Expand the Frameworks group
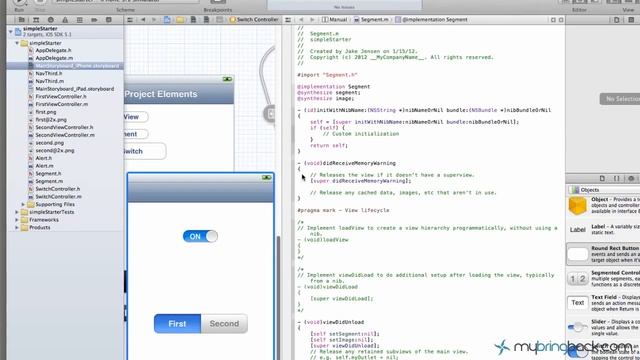Viewport: 640px width, 360px height. tap(17, 220)
